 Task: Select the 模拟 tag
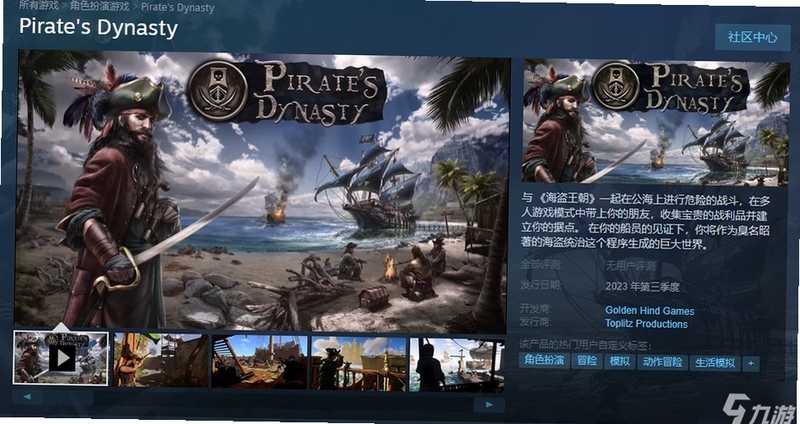pyautogui.click(x=619, y=362)
